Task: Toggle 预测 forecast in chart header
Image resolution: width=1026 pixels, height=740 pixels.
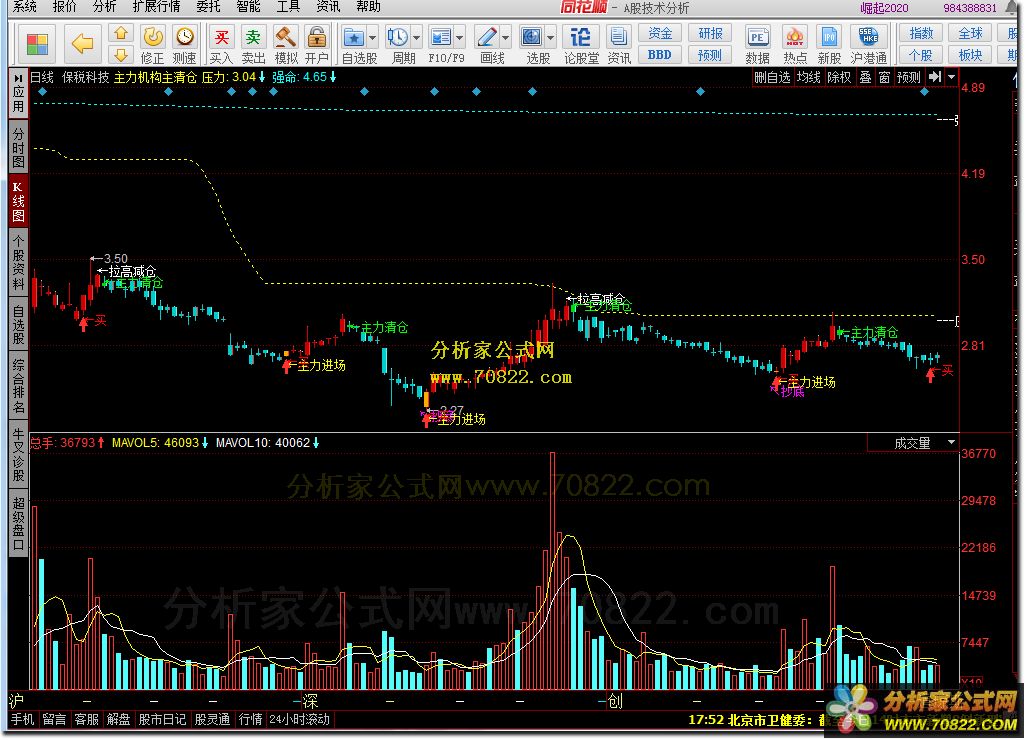Action: [x=908, y=77]
